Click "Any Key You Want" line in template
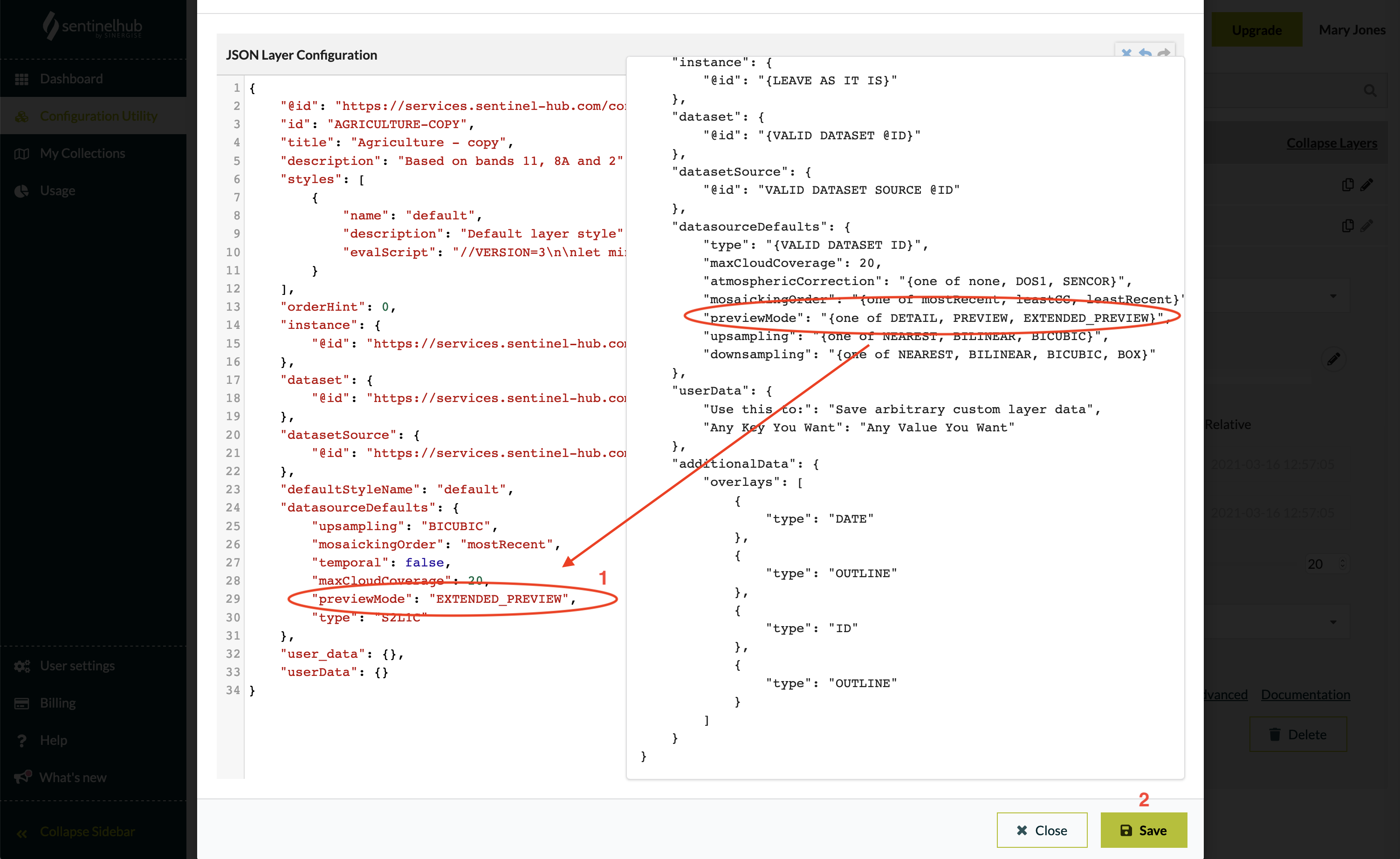Image resolution: width=1400 pixels, height=859 pixels. click(859, 427)
